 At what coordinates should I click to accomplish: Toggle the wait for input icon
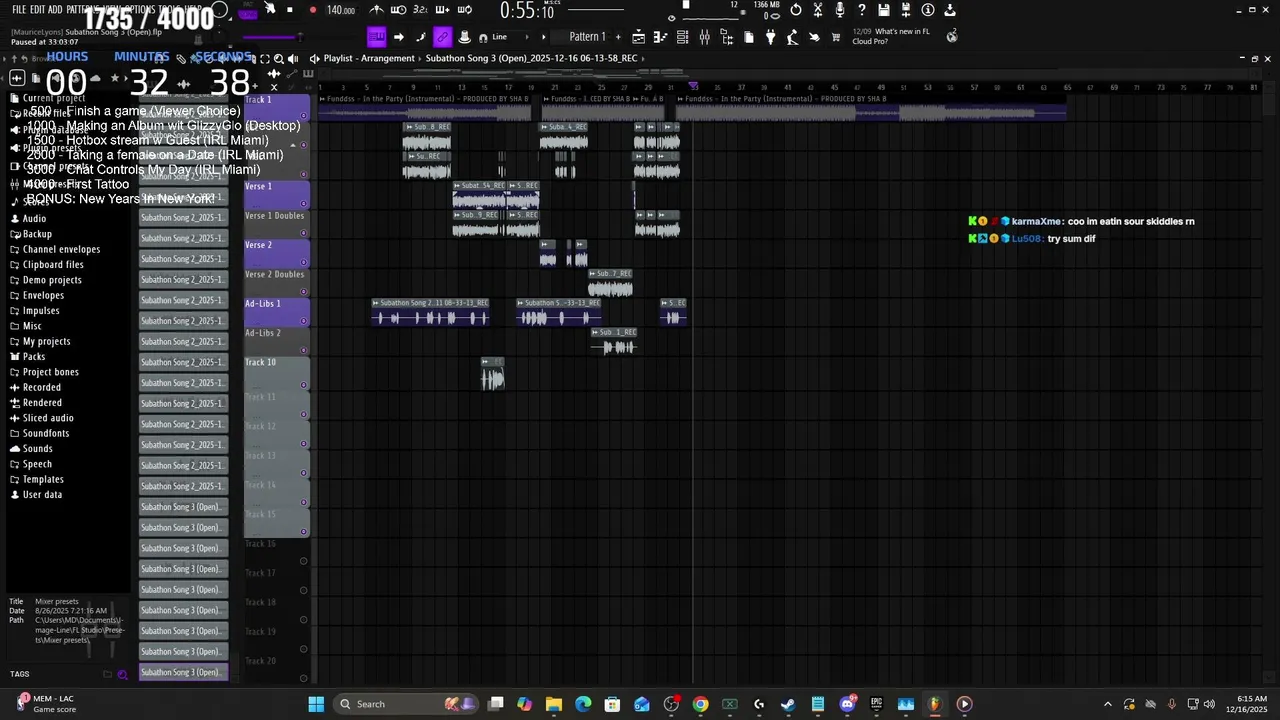click(x=398, y=10)
